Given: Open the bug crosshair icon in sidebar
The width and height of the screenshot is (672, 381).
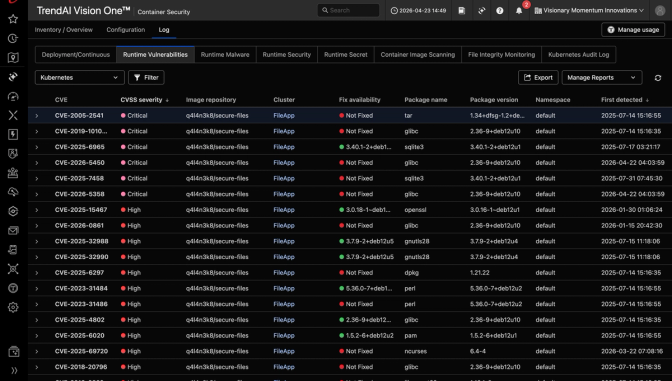Looking at the screenshot, I should point(13,269).
